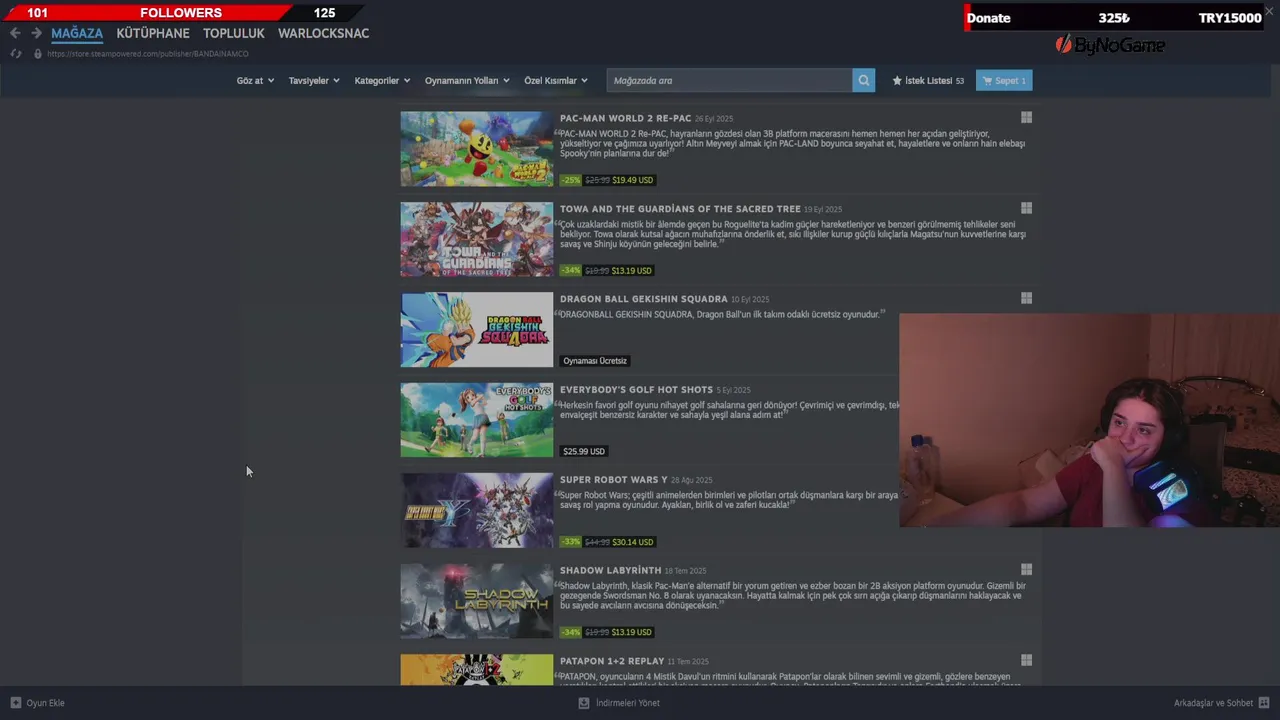Click the Patapon thumbnail
The height and width of the screenshot is (720, 1280).
point(477,670)
